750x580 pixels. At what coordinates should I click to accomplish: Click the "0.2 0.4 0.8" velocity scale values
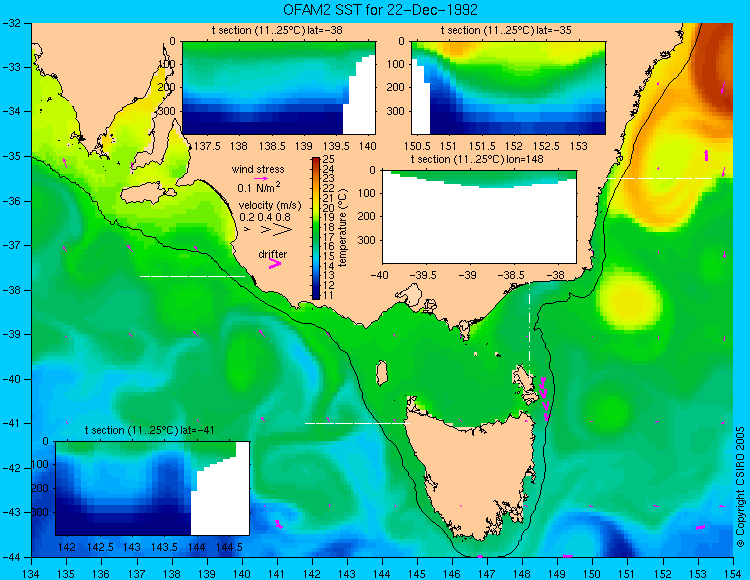[265, 217]
